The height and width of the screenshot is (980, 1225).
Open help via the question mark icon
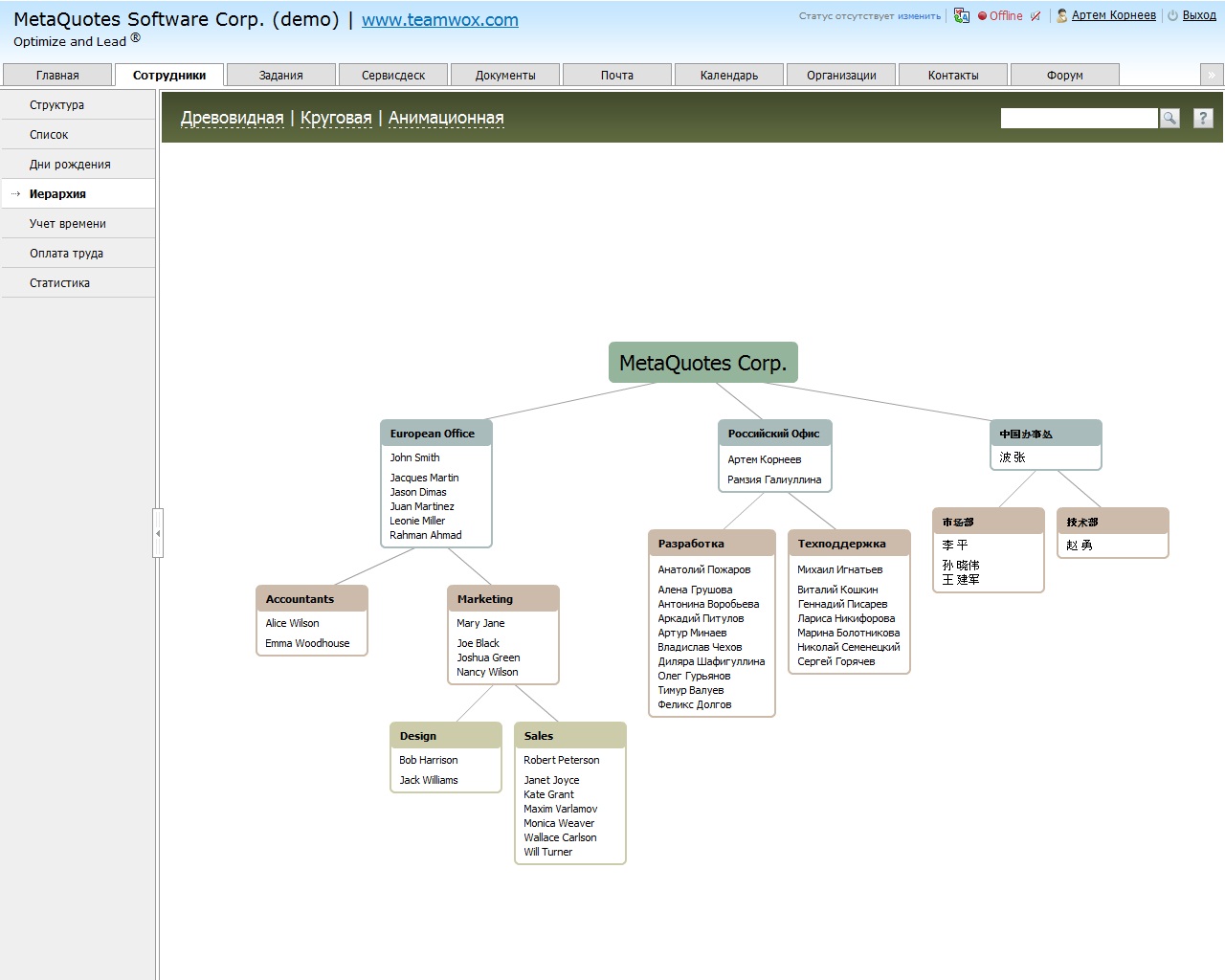(x=1203, y=118)
